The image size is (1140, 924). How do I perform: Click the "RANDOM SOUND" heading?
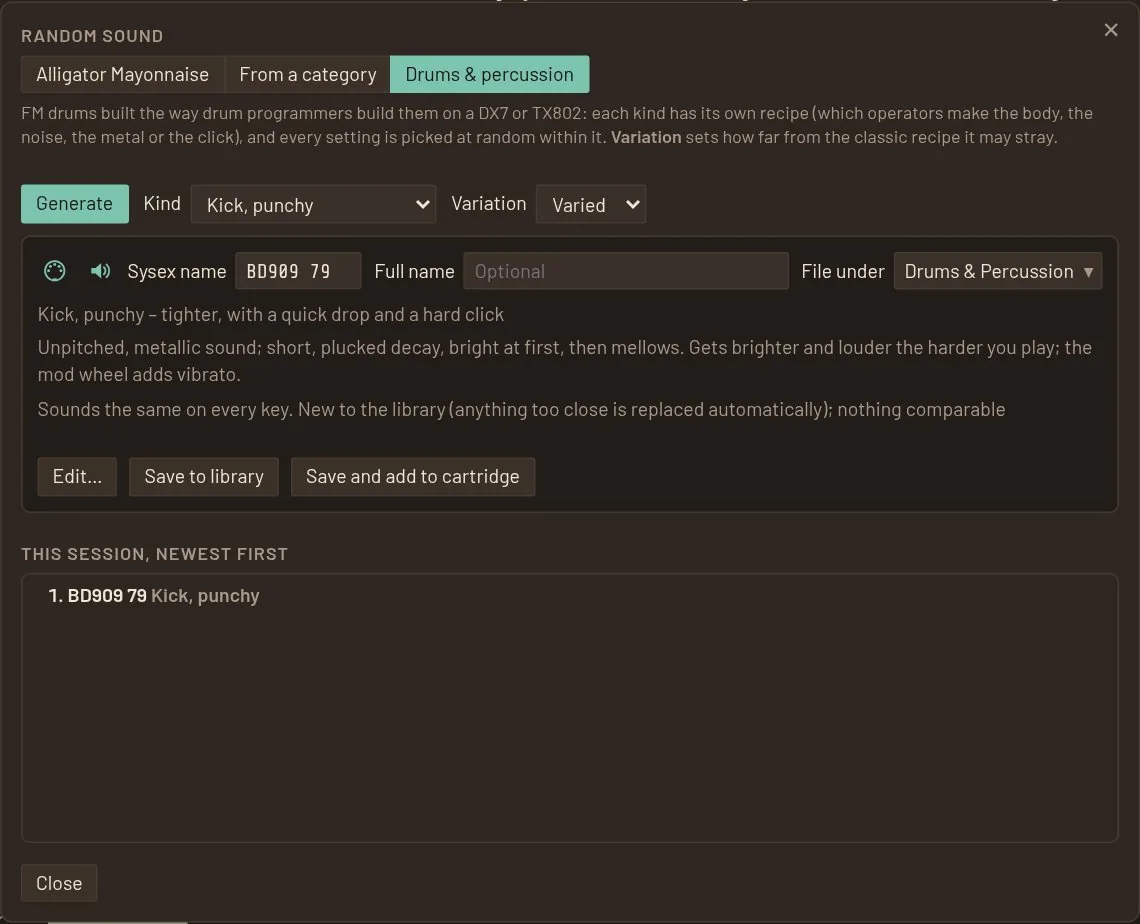point(92,36)
